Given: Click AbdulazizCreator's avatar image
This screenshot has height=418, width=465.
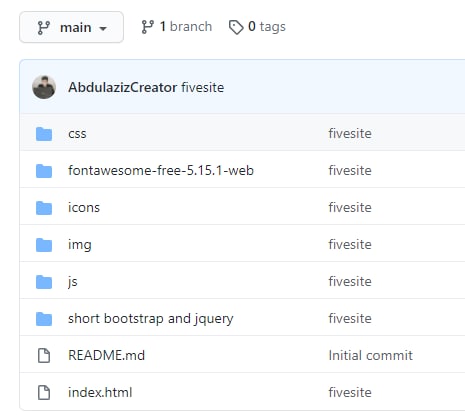Looking at the screenshot, I should click(x=44, y=87).
